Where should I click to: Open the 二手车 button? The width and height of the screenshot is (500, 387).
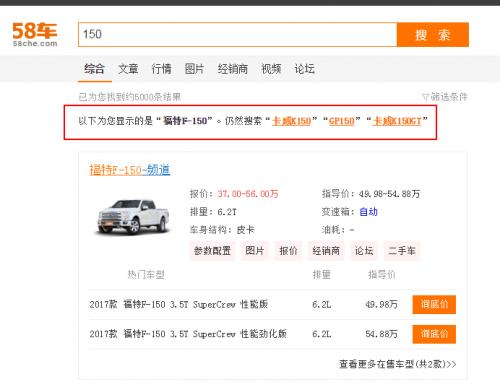click(402, 251)
